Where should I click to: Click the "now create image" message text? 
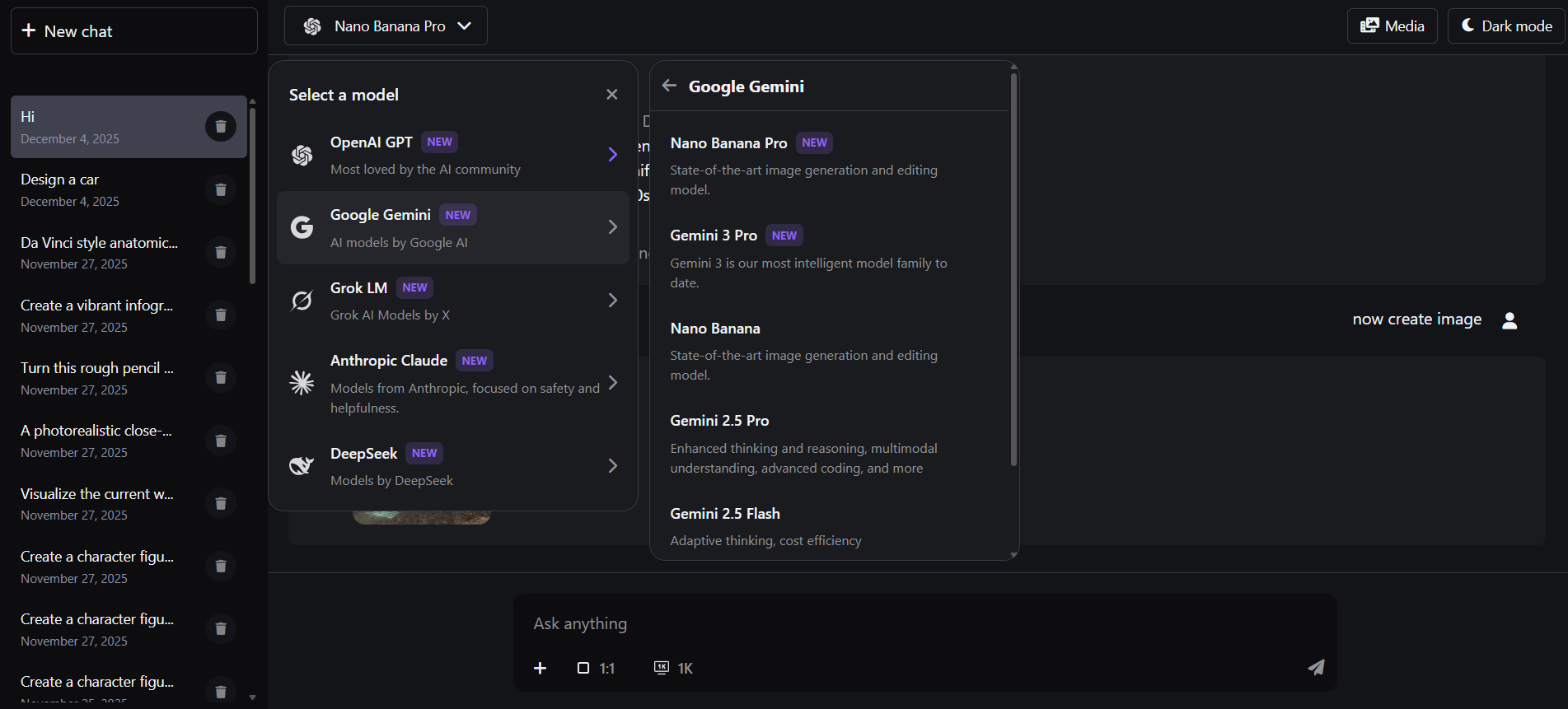coord(1417,320)
